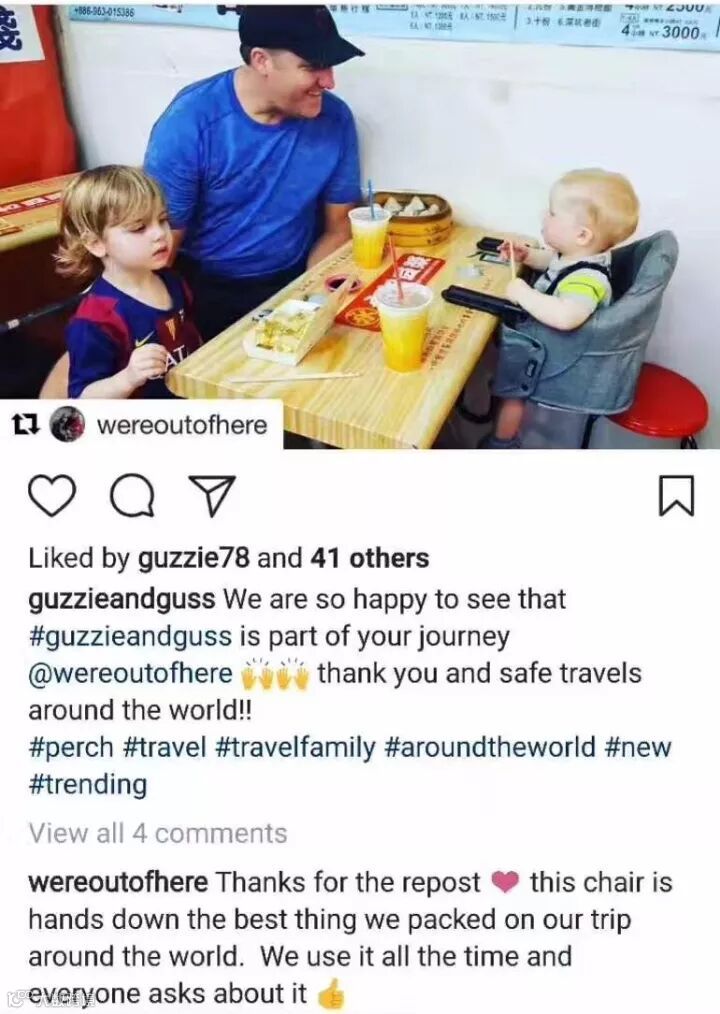Tap the family restaurant photo
Screen dimensions: 720x1014
pyautogui.click(x=360, y=224)
